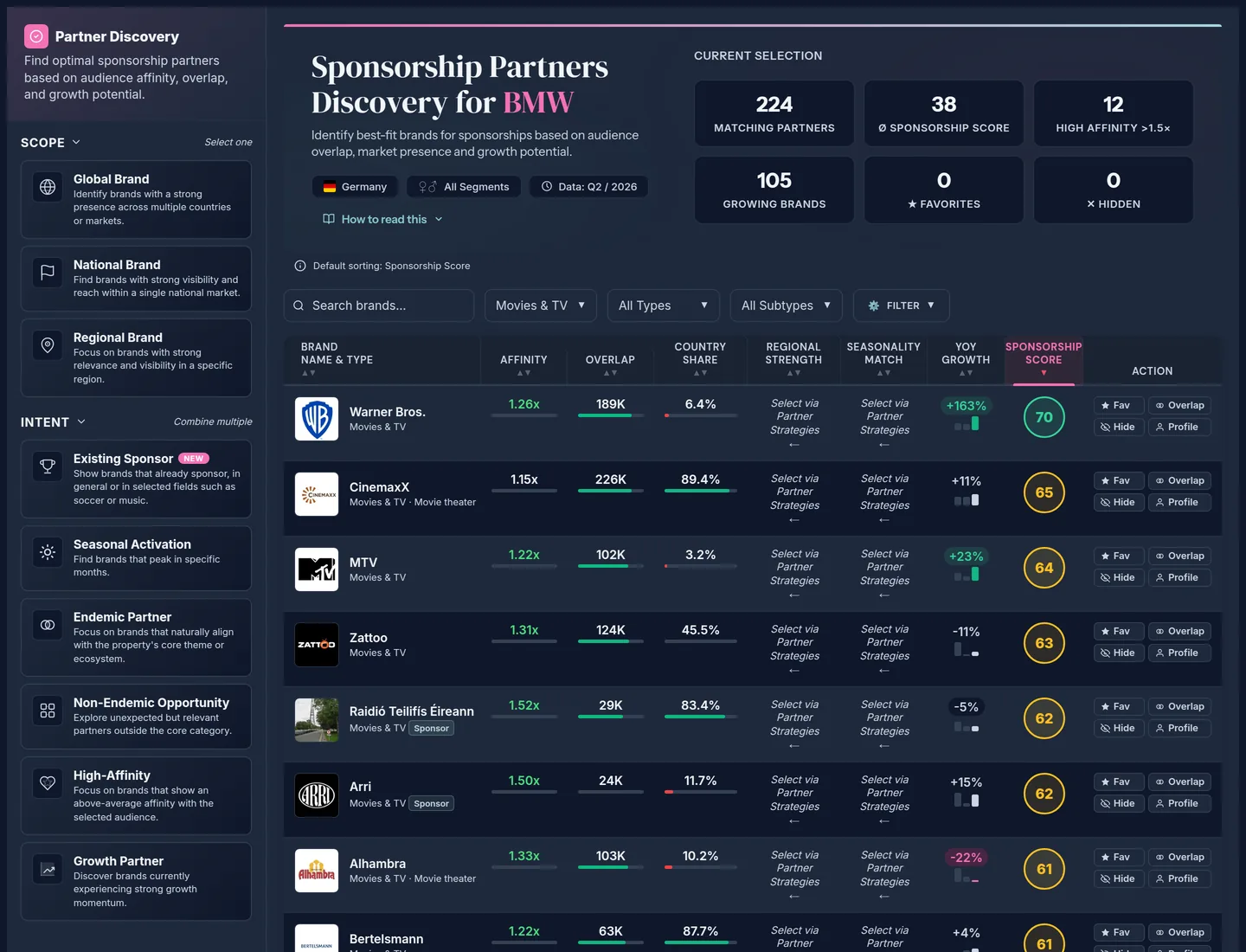Click the Germany country chip

coord(355,187)
